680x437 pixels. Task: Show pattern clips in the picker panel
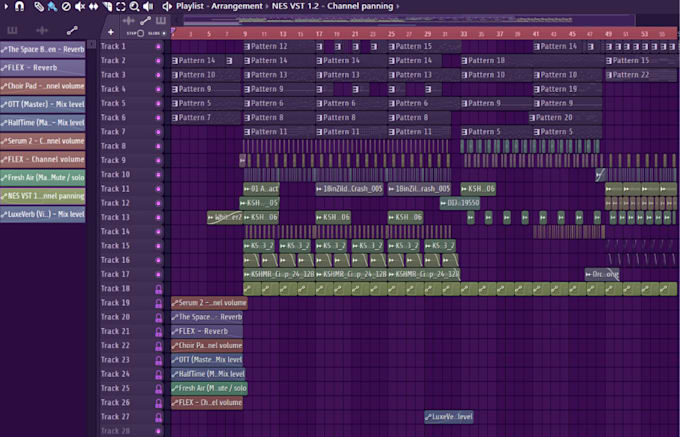pyautogui.click(x=12, y=30)
